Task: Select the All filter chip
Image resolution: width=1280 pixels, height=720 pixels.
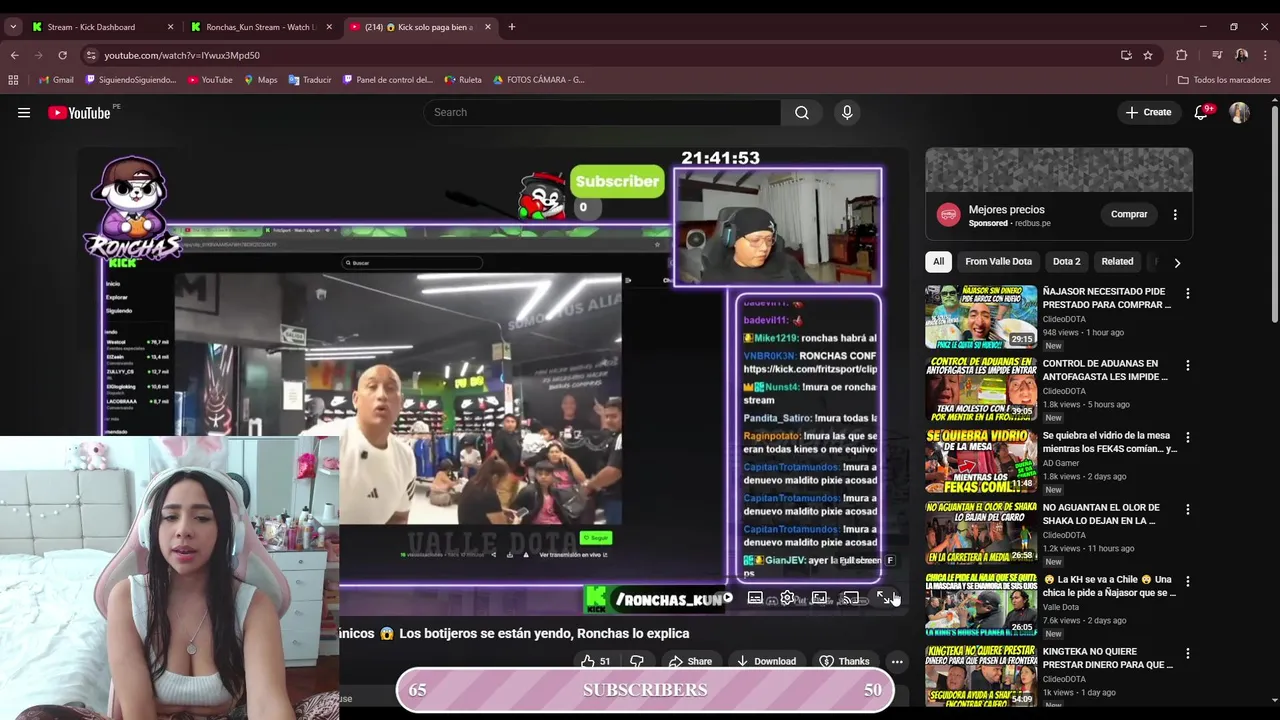Action: 938,262
